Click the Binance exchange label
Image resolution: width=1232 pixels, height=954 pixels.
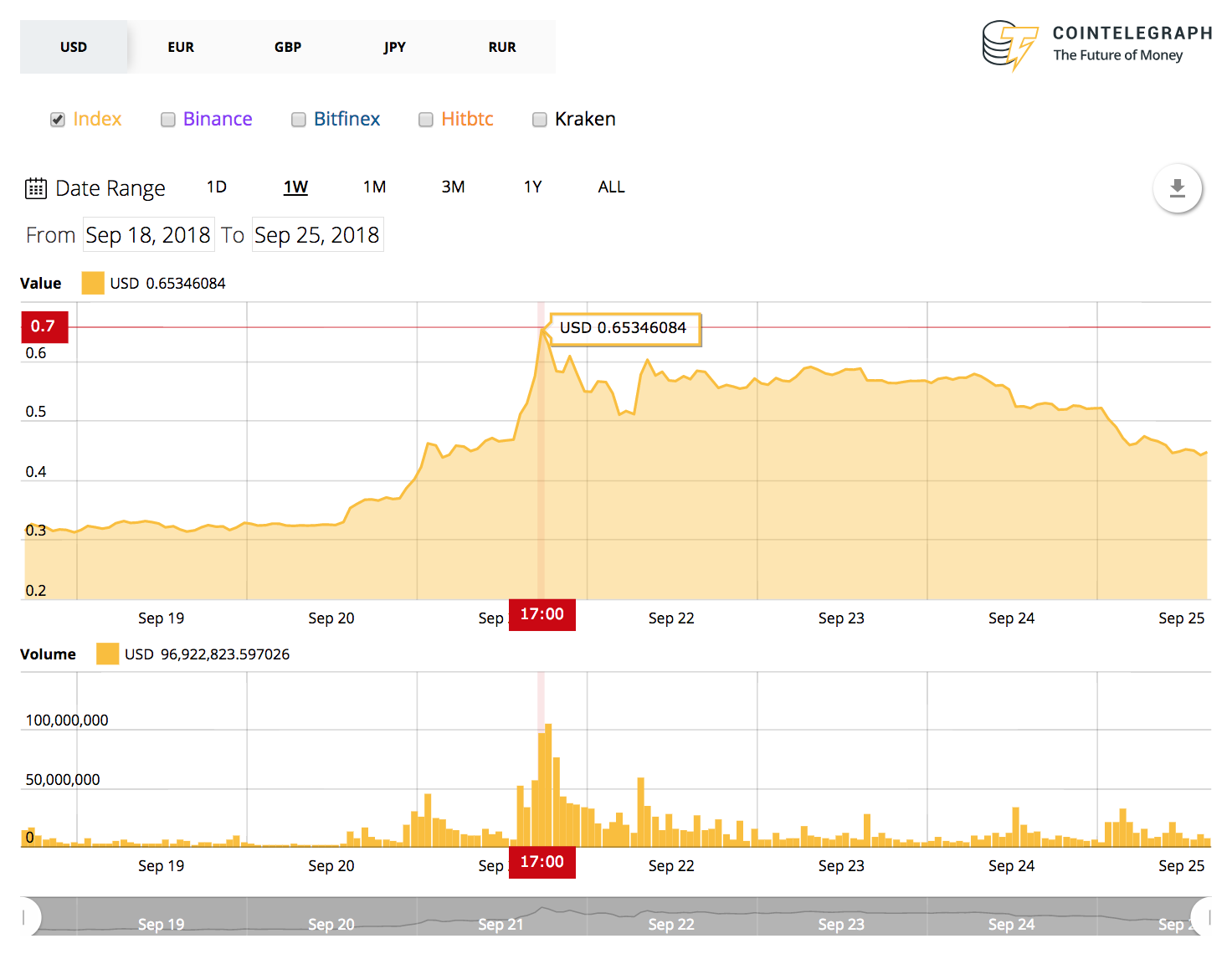[x=218, y=119]
